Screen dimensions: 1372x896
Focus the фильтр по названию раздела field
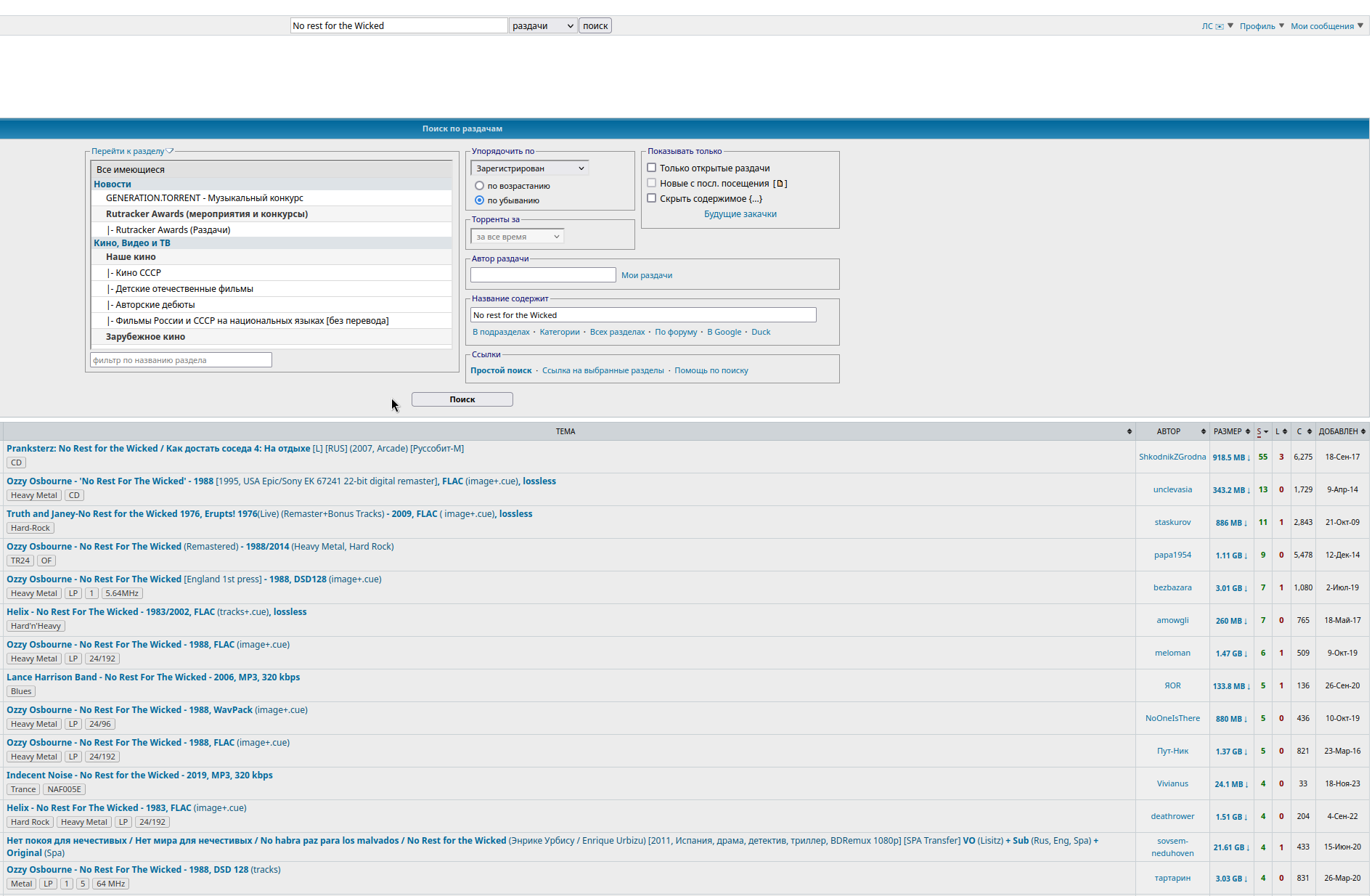pos(181,360)
